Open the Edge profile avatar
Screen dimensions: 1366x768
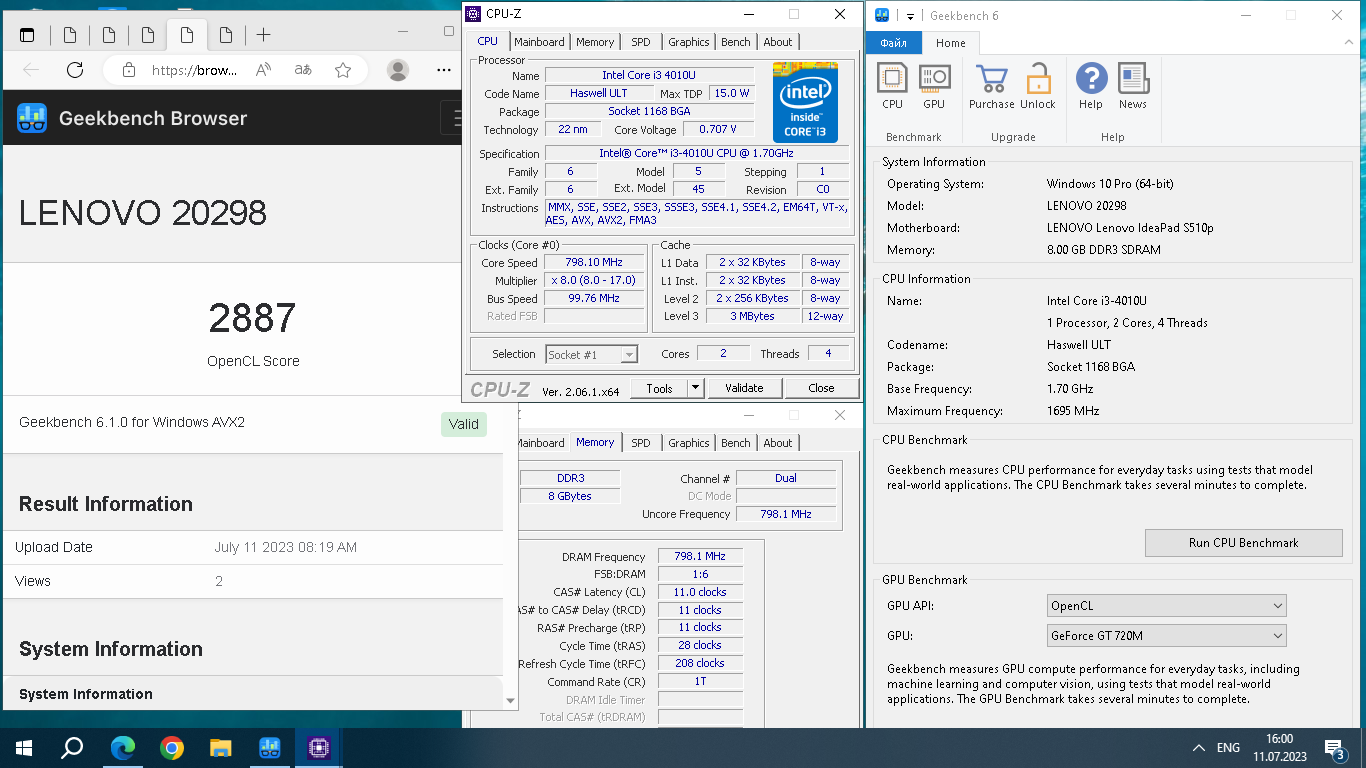click(398, 70)
